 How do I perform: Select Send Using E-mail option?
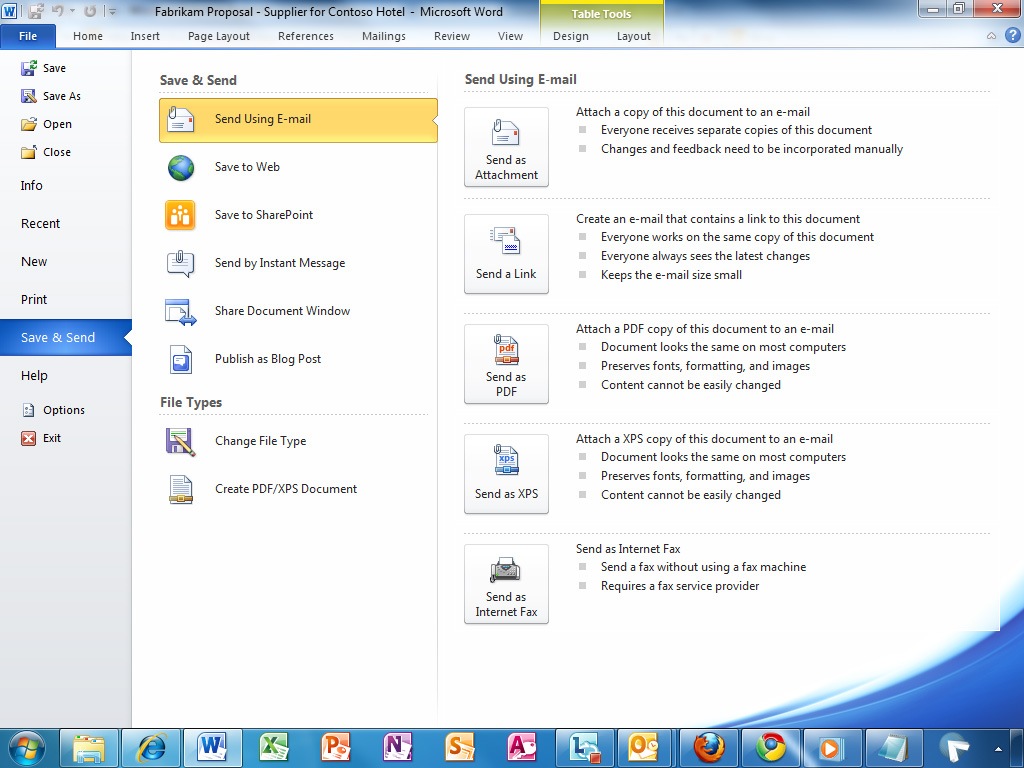(298, 120)
